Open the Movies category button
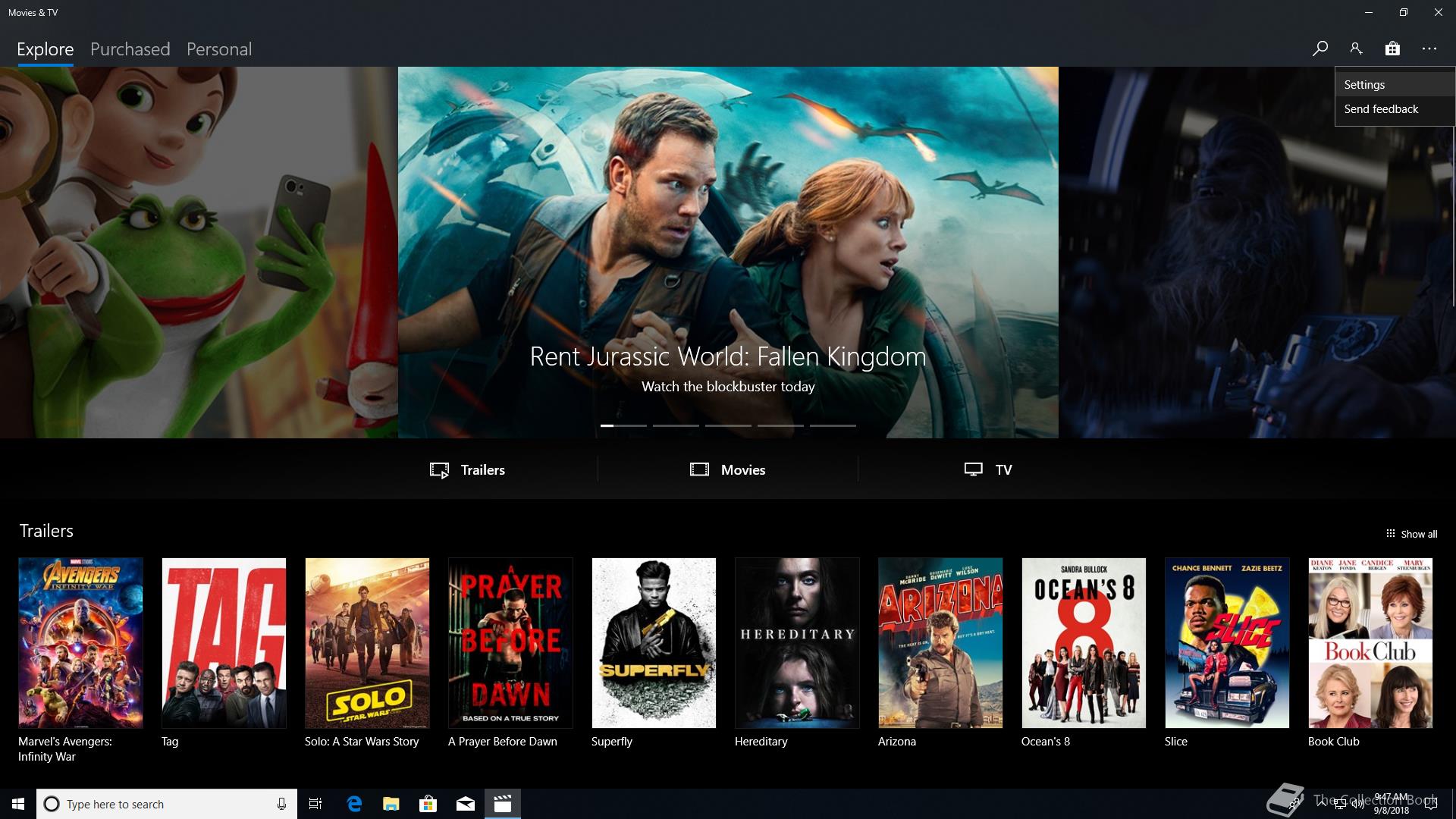1456x819 pixels. pyautogui.click(x=728, y=470)
